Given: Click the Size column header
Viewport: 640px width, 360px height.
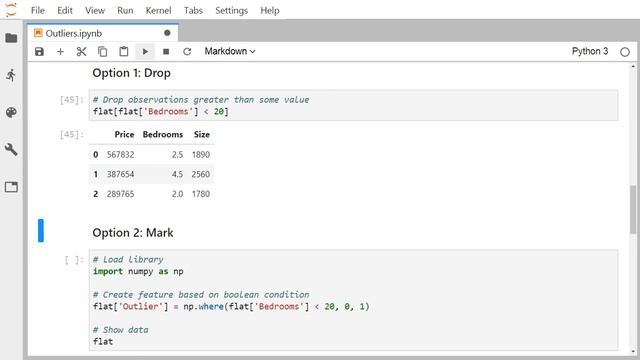Looking at the screenshot, I should coord(202,134).
